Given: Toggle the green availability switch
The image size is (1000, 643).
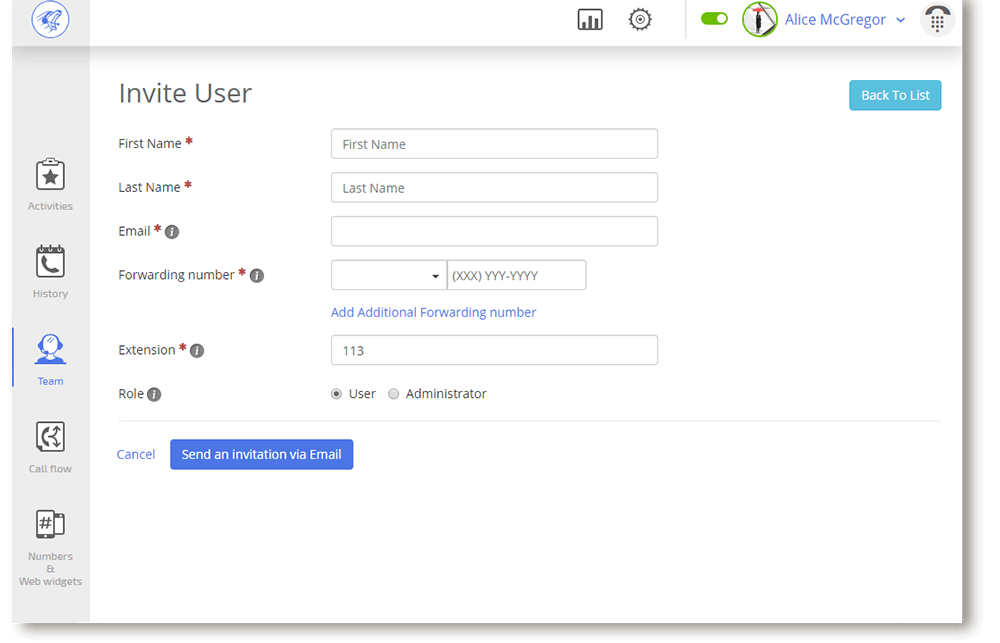Looking at the screenshot, I should 714,19.
